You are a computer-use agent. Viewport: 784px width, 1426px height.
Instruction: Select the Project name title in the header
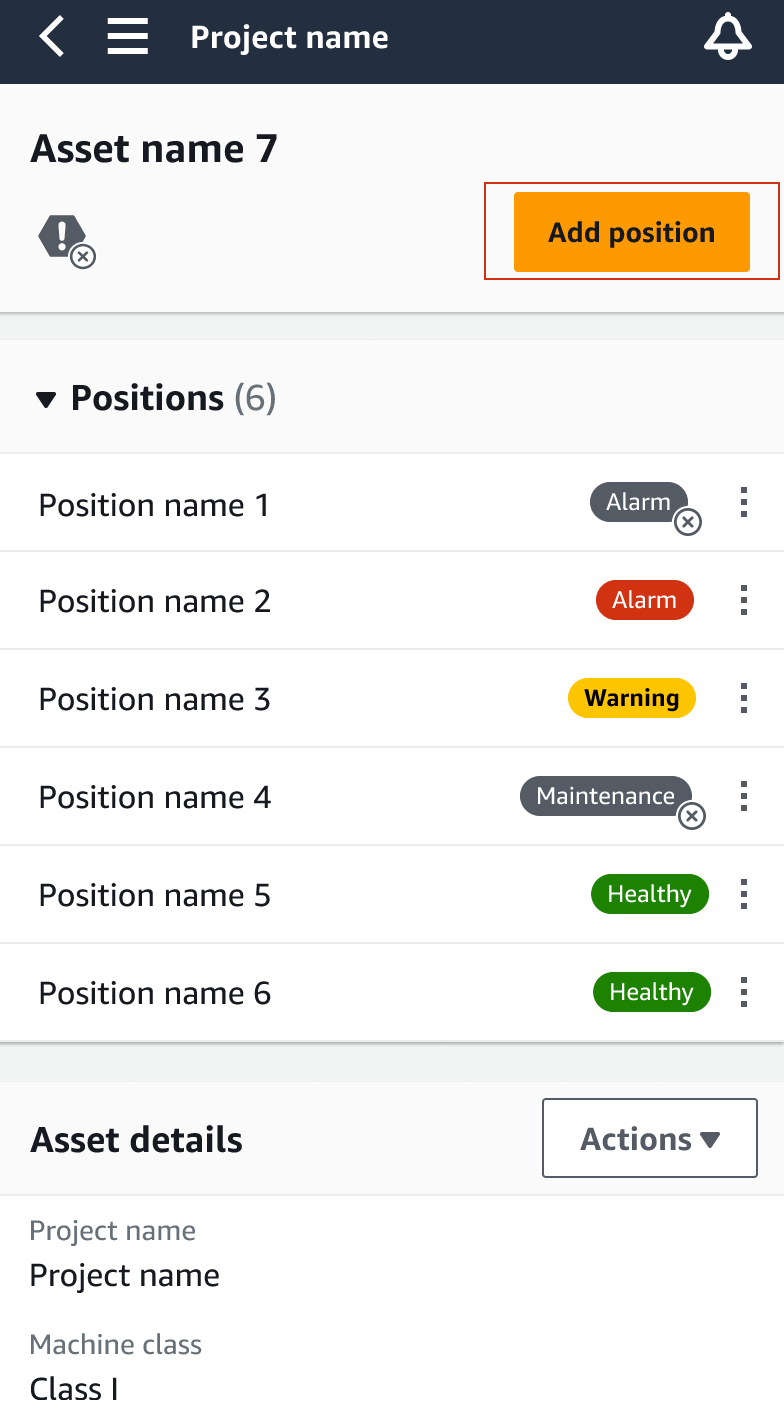(289, 37)
